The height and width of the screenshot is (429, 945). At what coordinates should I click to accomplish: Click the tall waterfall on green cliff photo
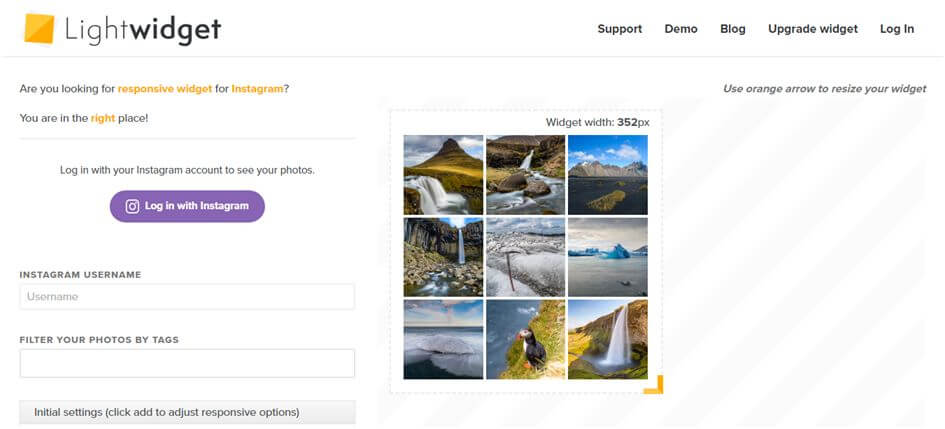607,339
